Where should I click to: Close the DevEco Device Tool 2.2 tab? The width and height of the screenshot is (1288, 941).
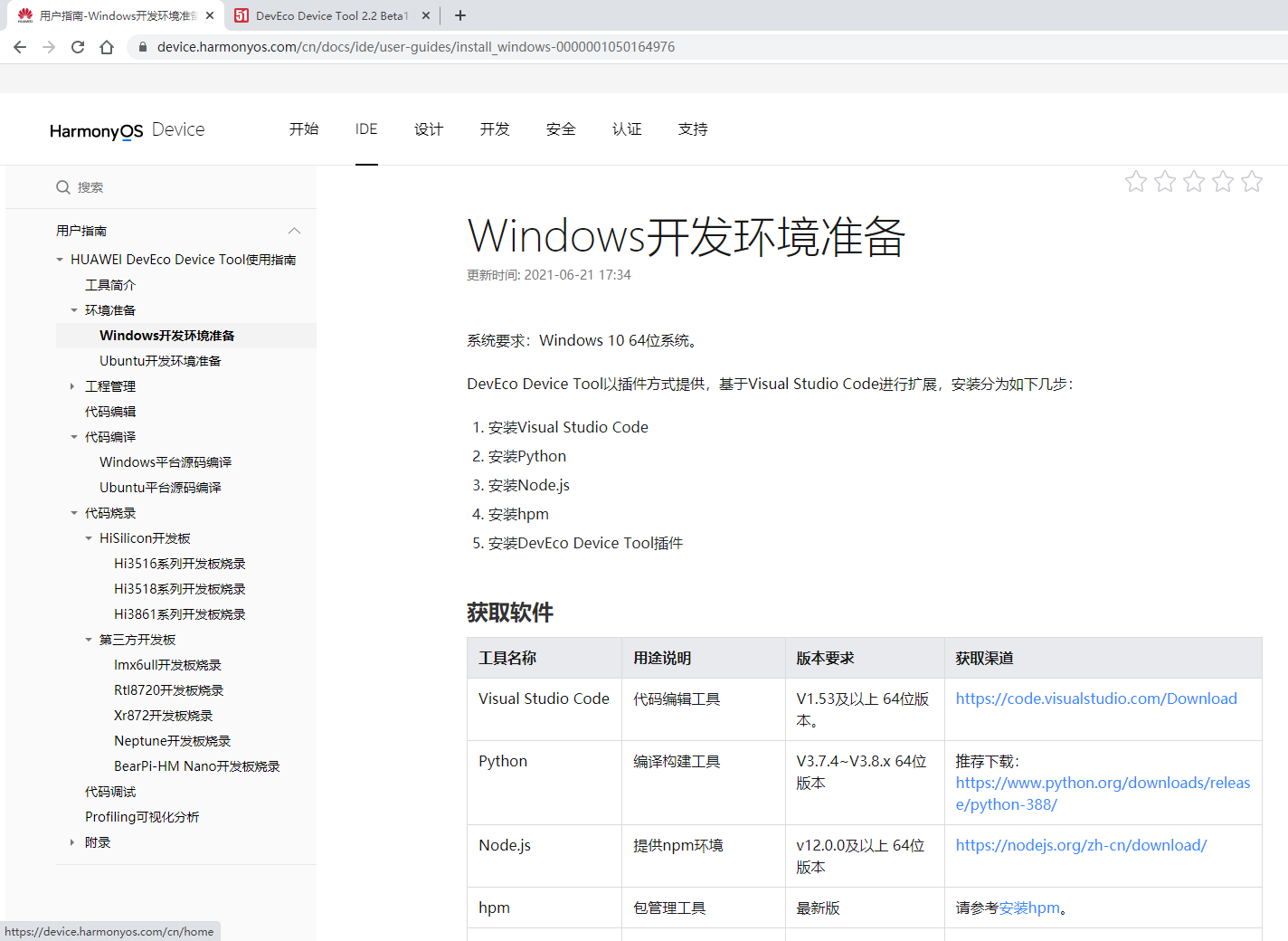click(426, 15)
